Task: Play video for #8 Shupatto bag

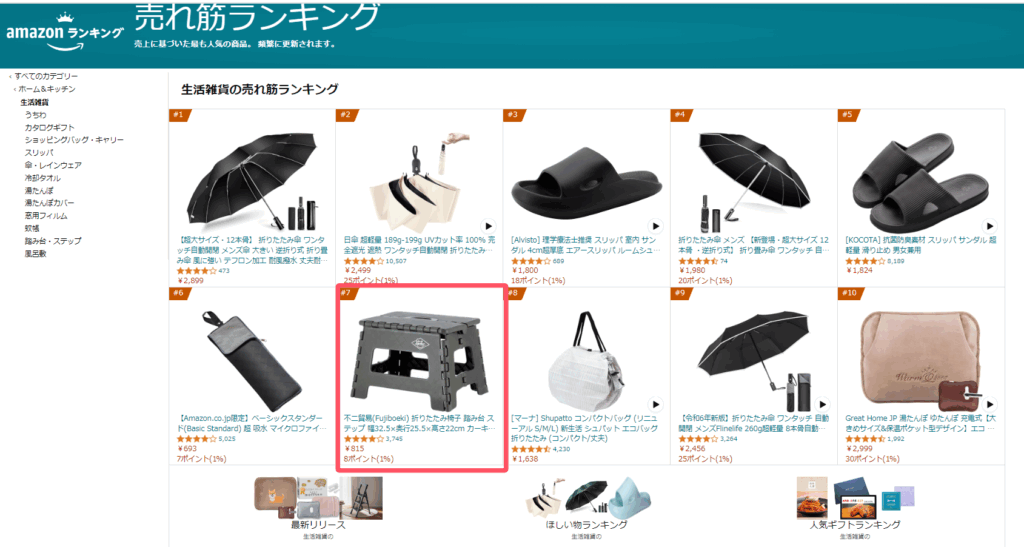Action: tap(655, 404)
